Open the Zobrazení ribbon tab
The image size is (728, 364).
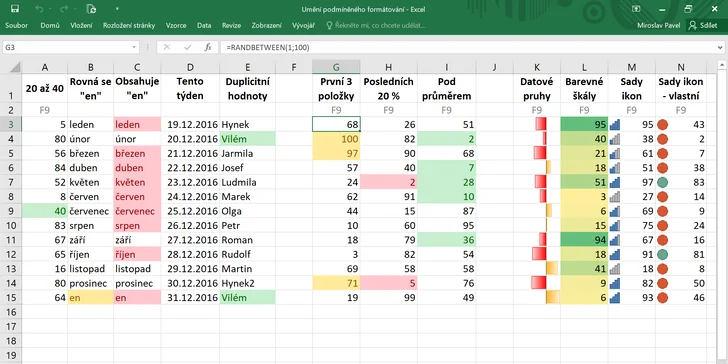point(266,26)
